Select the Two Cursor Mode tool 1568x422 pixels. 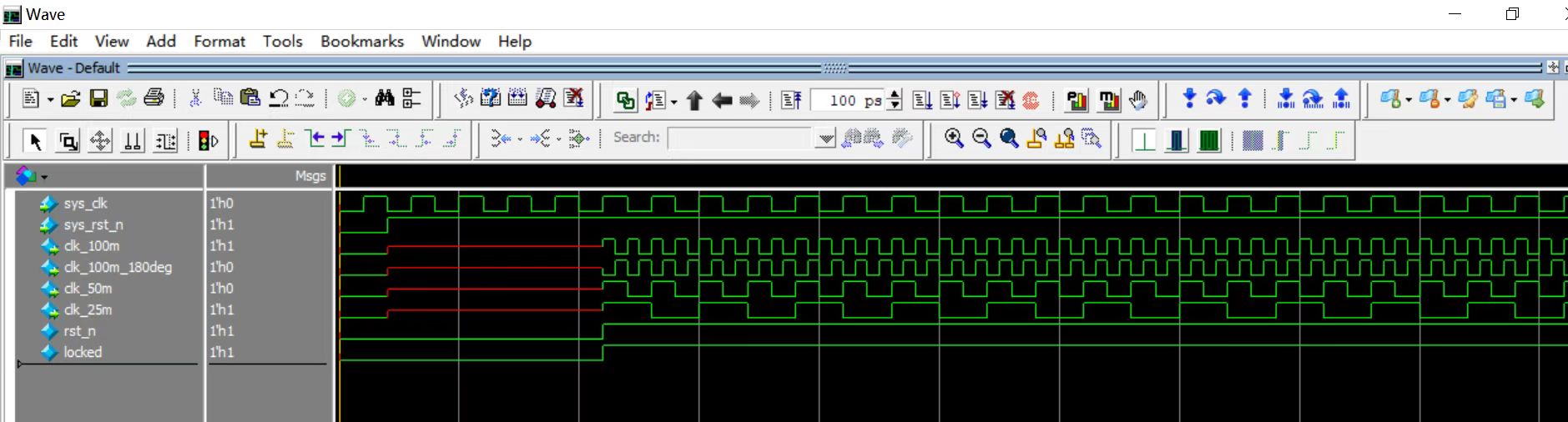click(133, 141)
